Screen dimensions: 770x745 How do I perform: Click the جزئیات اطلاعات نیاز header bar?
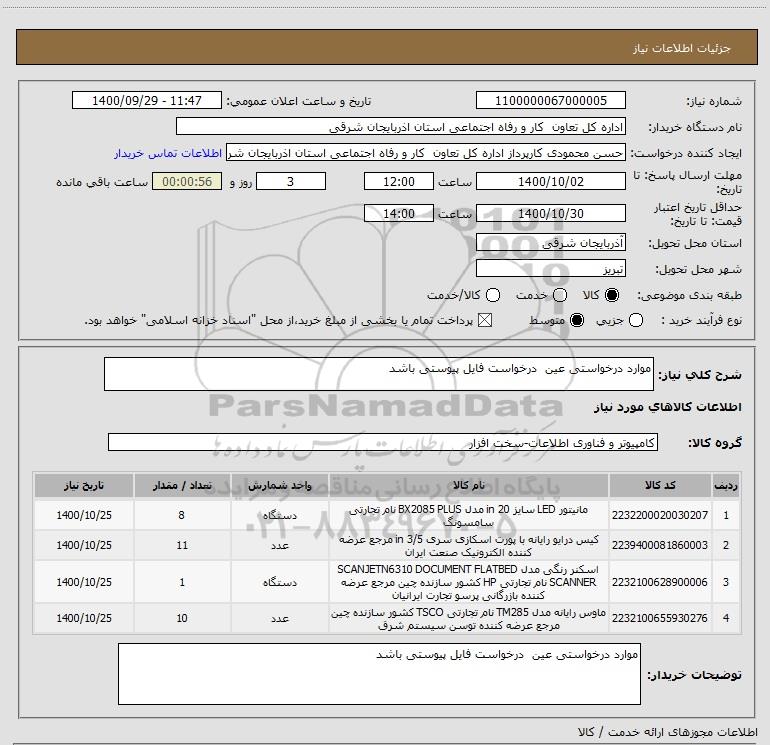(x=386, y=48)
